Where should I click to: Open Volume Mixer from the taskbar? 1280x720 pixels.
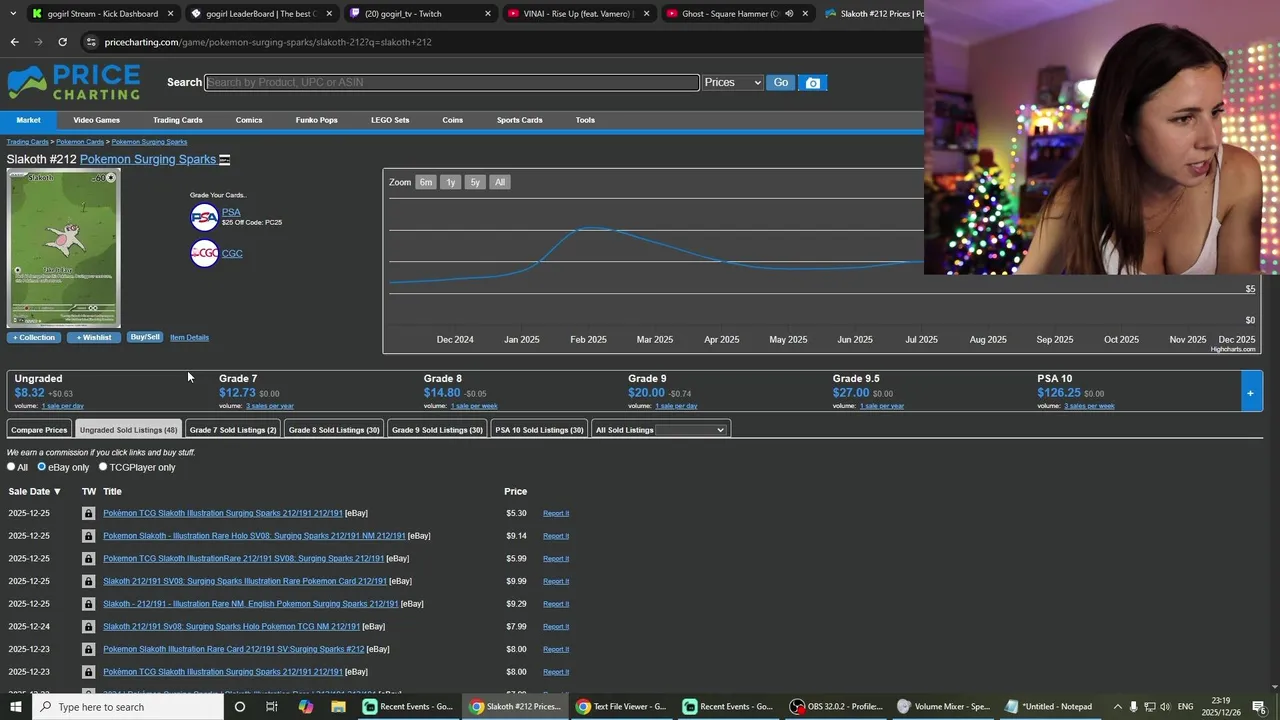(x=943, y=707)
